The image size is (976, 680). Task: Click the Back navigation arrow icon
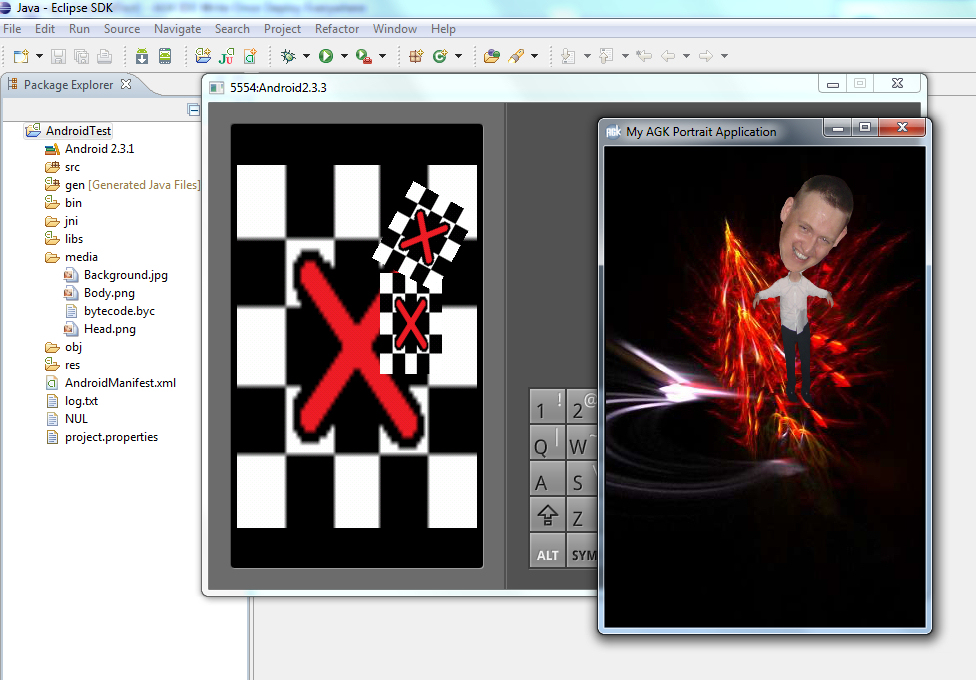click(668, 56)
